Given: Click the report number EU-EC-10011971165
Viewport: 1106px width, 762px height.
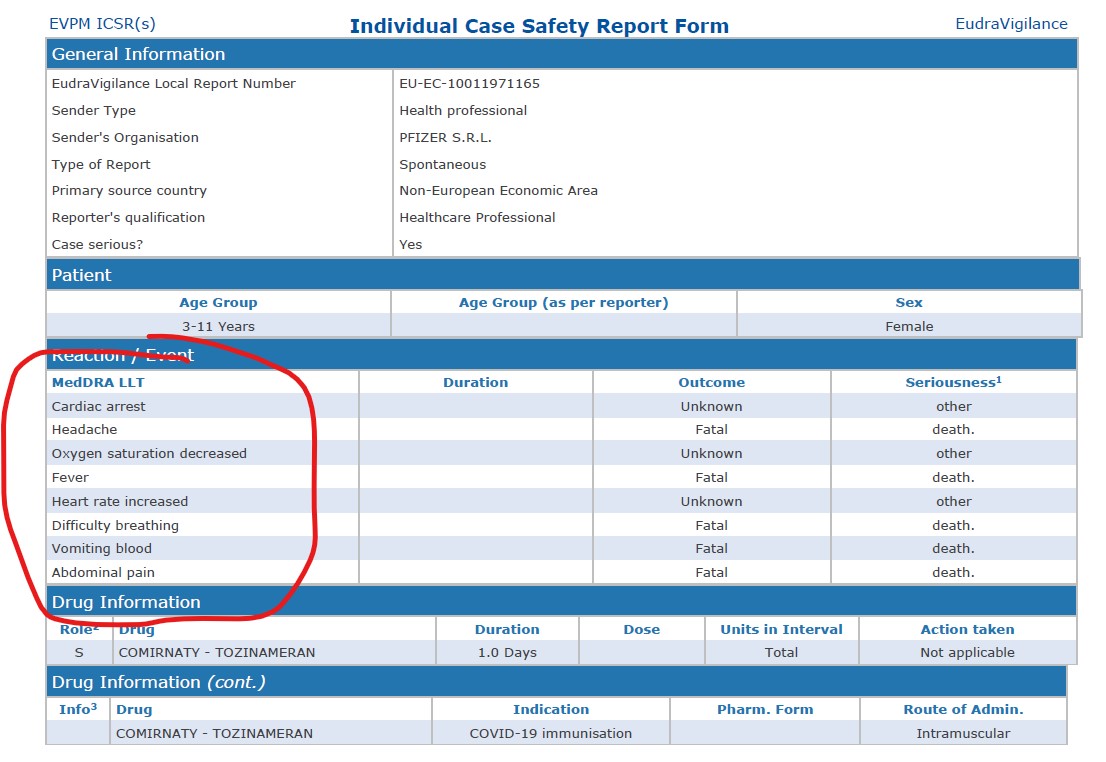Looking at the screenshot, I should point(469,84).
